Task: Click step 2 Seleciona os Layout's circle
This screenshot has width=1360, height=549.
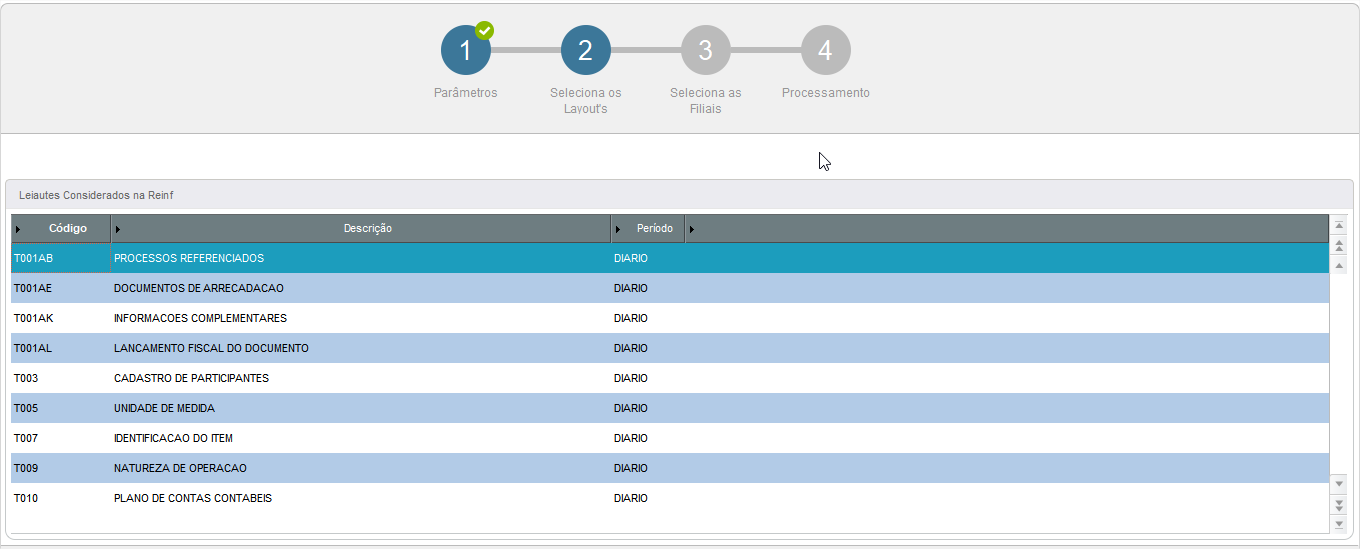Action: pyautogui.click(x=586, y=50)
